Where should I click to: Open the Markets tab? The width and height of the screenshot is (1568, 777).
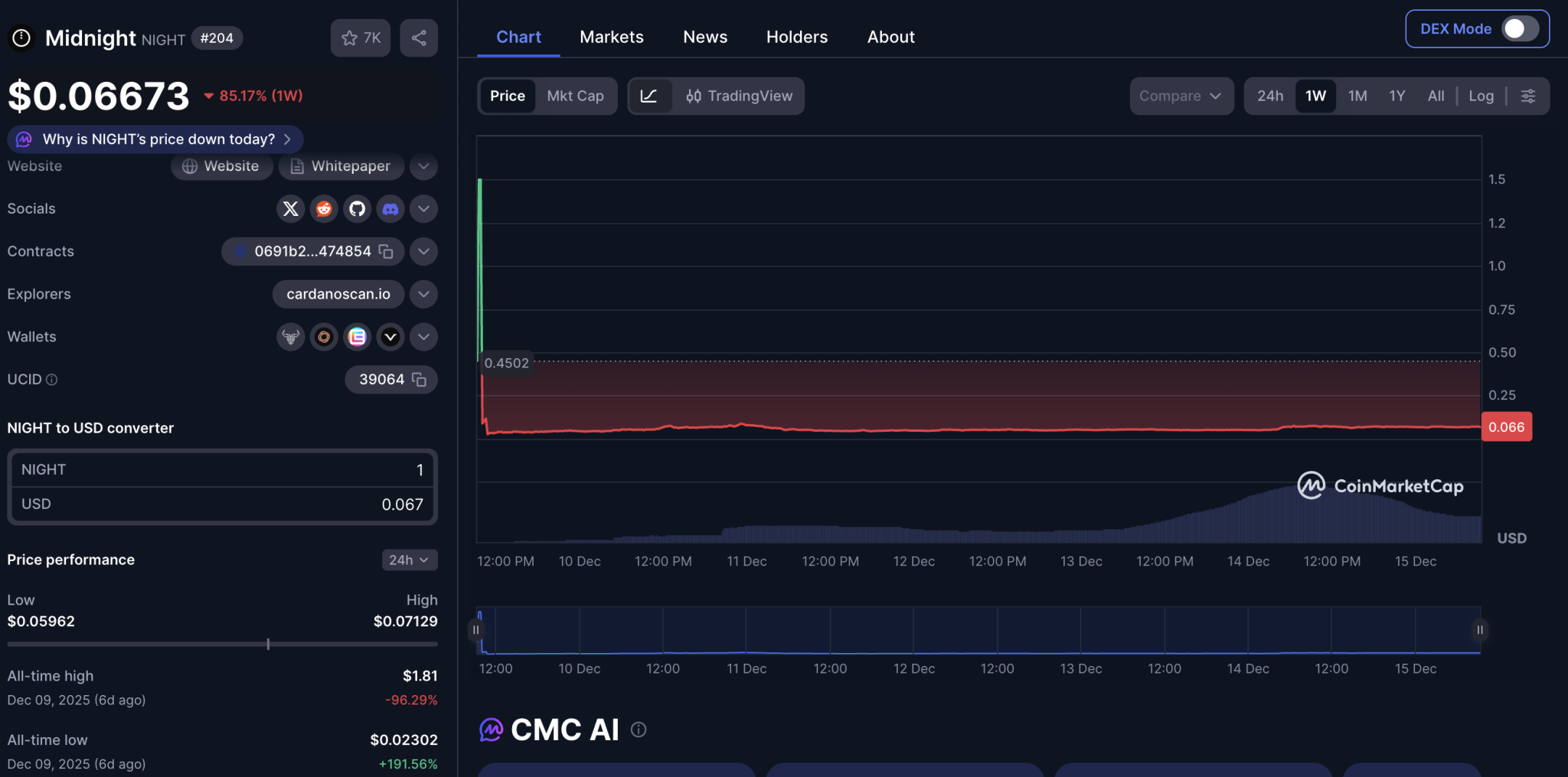[x=611, y=36]
